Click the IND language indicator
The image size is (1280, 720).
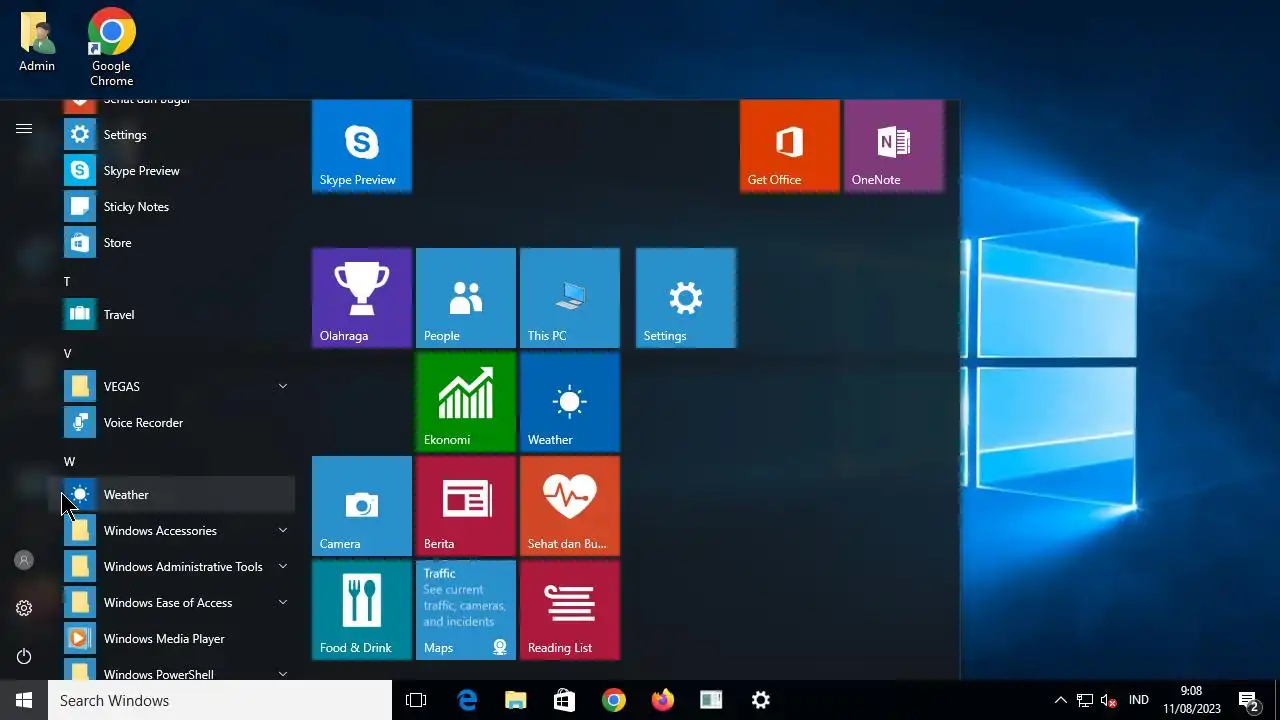(1138, 700)
